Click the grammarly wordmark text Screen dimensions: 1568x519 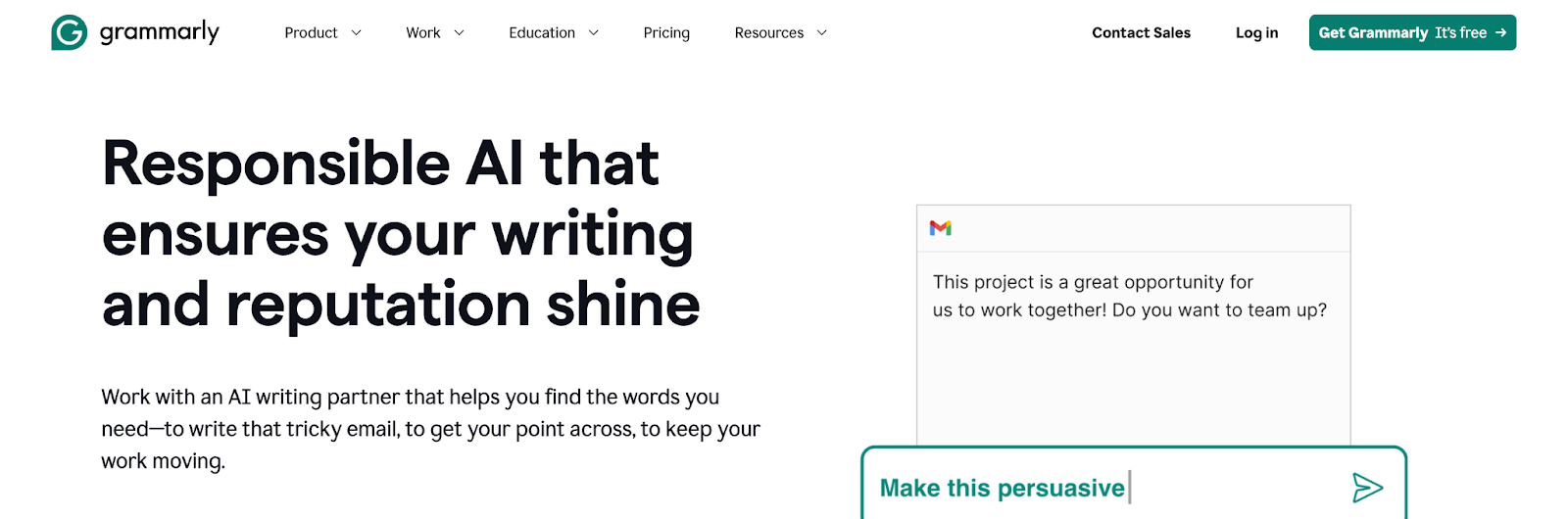coord(160,32)
